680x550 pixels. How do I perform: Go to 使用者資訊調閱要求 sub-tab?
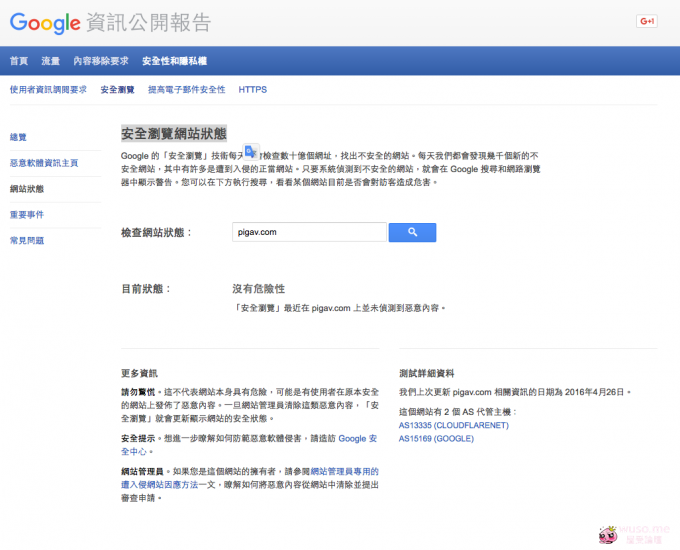click(x=48, y=90)
